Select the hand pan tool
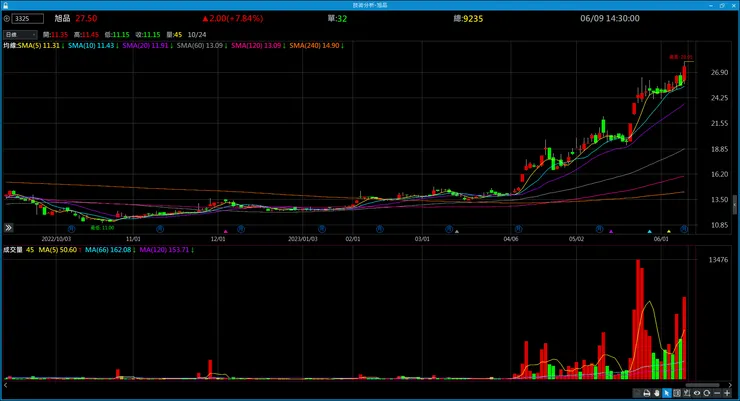Screen dimensions: 740x401 tap(657, 393)
